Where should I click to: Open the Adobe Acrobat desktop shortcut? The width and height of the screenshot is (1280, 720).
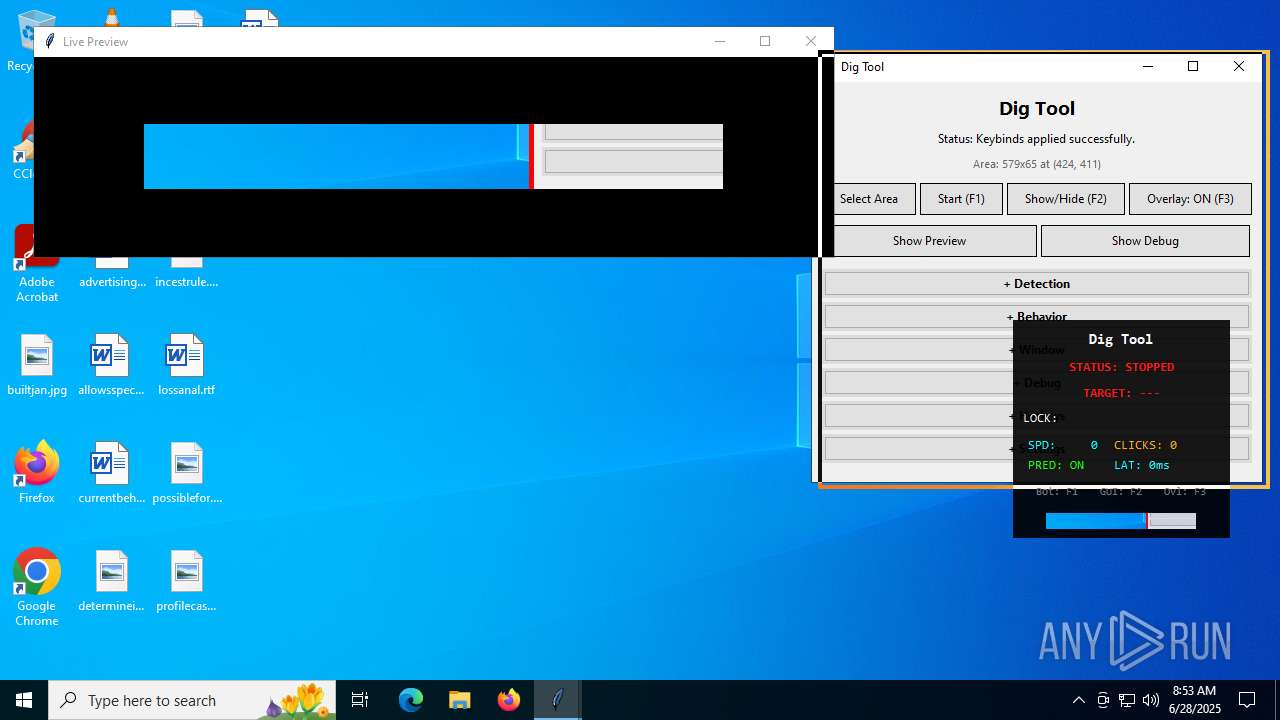click(37, 264)
